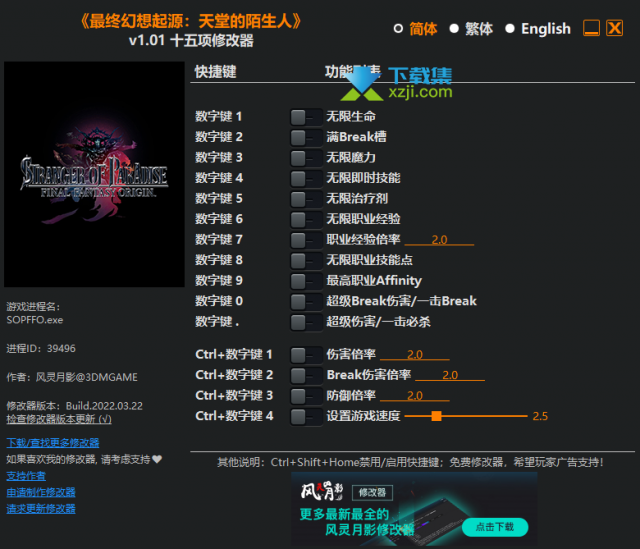Image resolution: width=640 pixels, height=549 pixels.
Task: Open 申请制作修改器 link
Action: pyautogui.click(x=41, y=492)
